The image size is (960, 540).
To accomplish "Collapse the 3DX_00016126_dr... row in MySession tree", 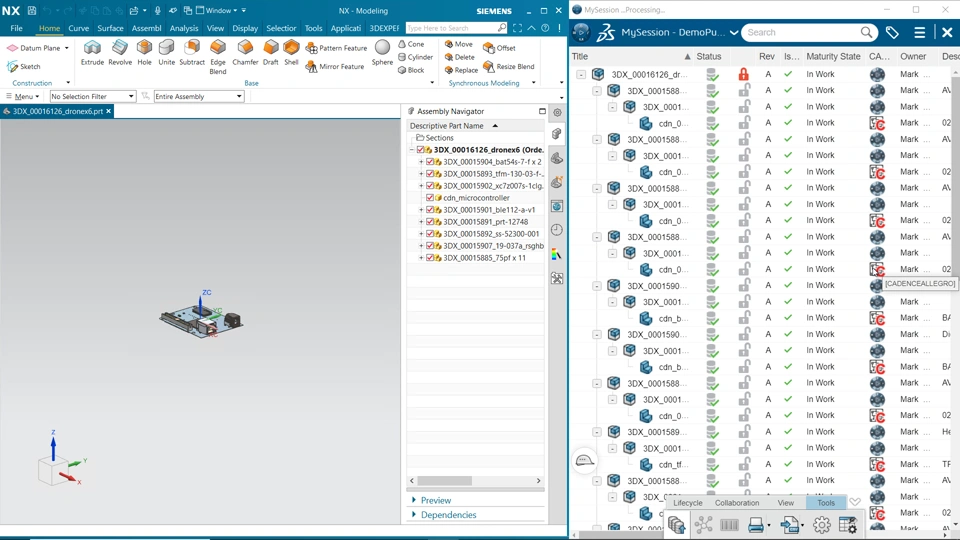I will (x=581, y=75).
